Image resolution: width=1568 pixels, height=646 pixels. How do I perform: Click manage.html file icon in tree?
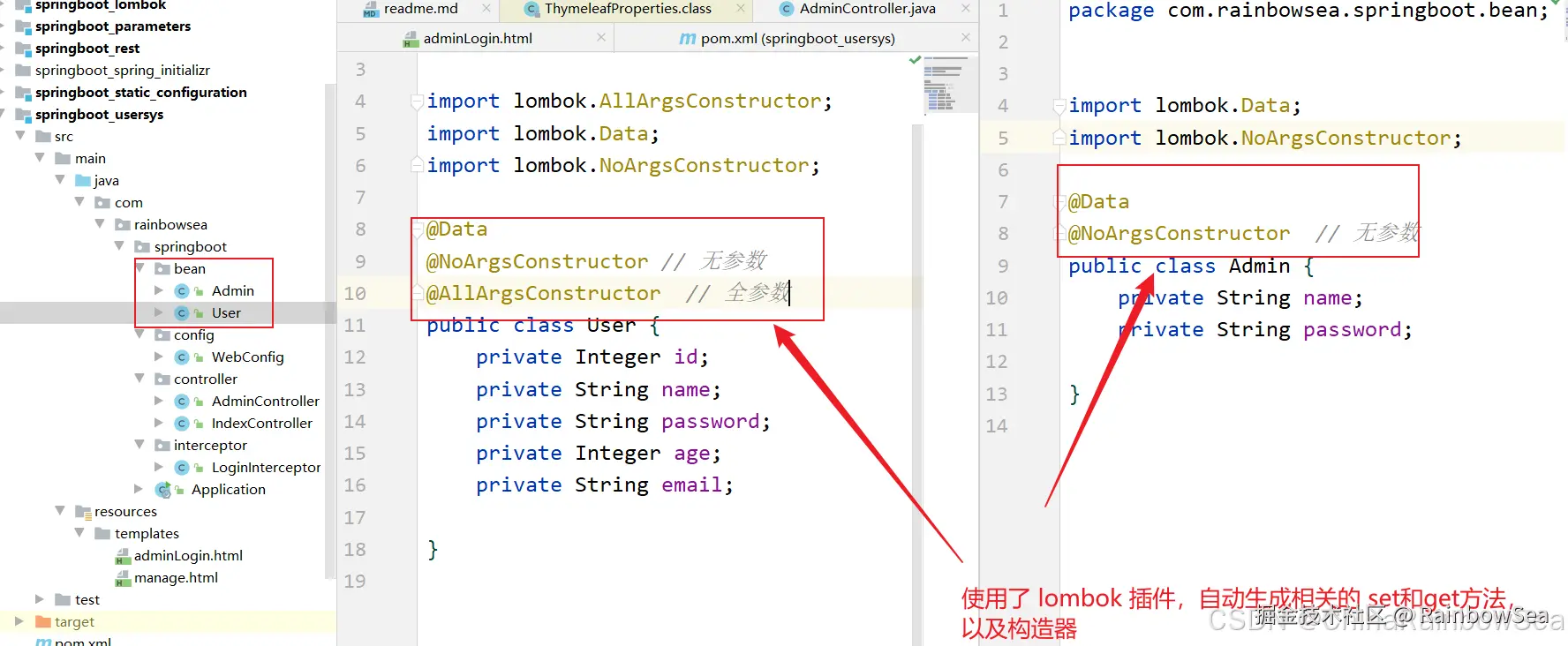click(123, 578)
